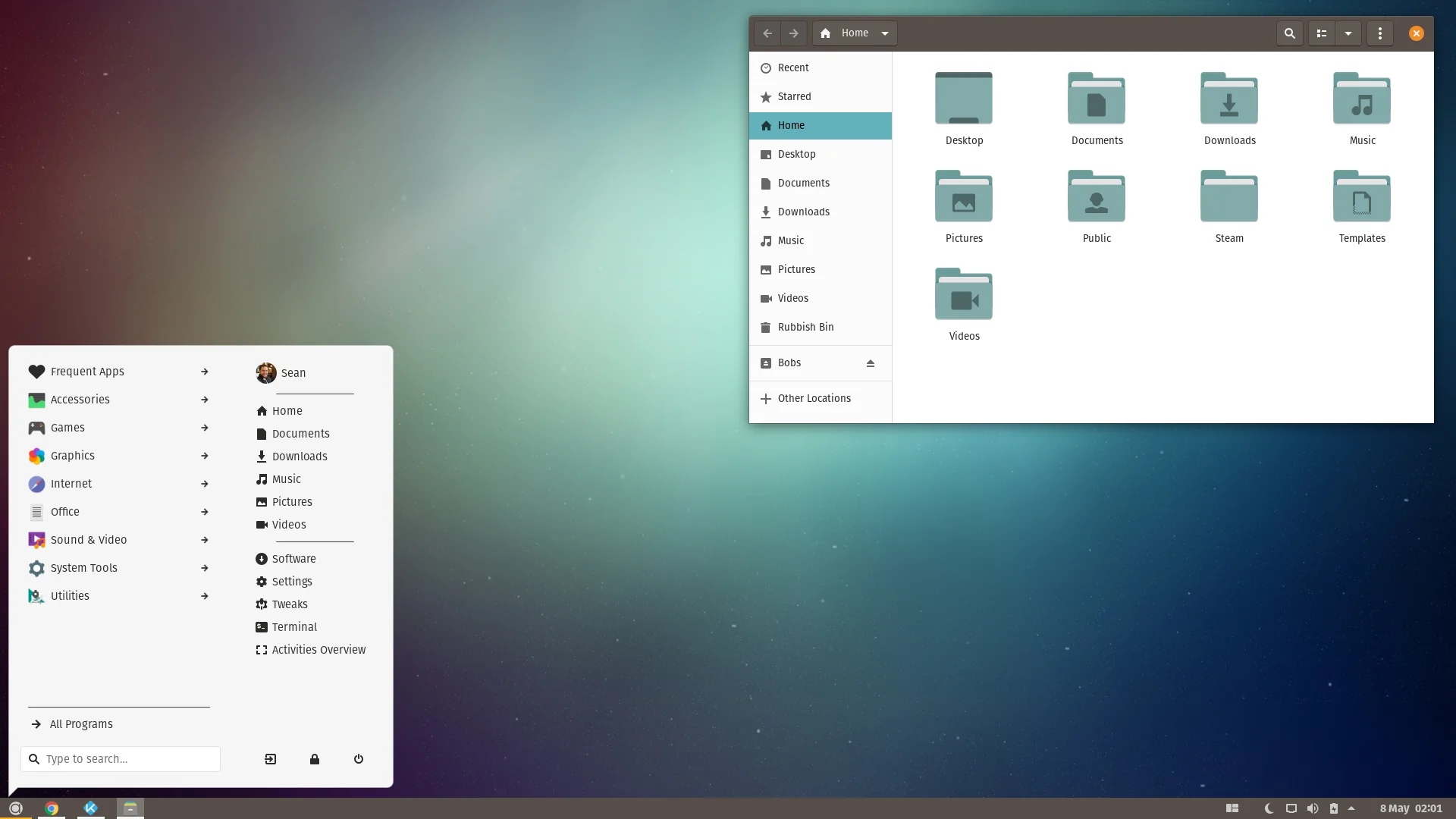1456x819 pixels.
Task: Select Starred in Files sidebar
Action: point(821,97)
